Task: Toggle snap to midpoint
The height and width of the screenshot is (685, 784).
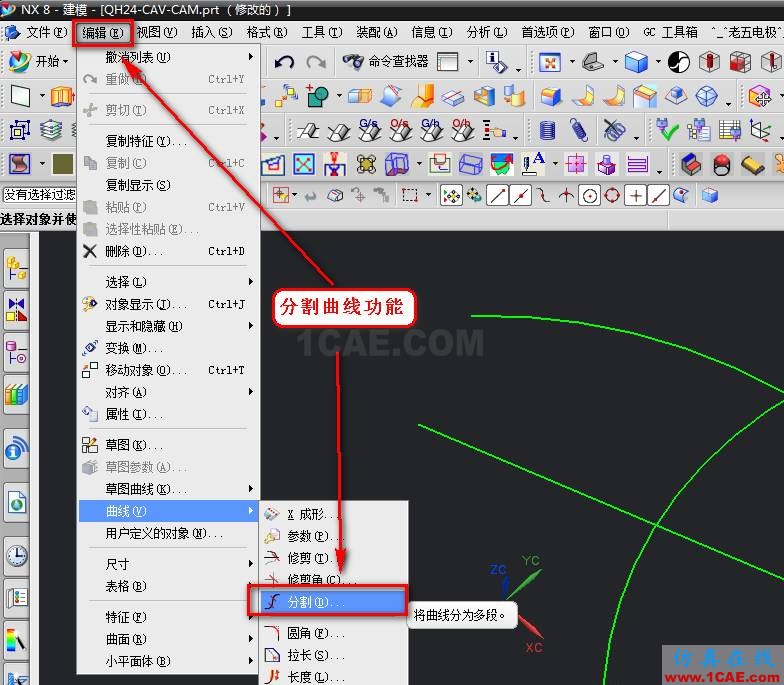Action: pyautogui.click(x=520, y=196)
